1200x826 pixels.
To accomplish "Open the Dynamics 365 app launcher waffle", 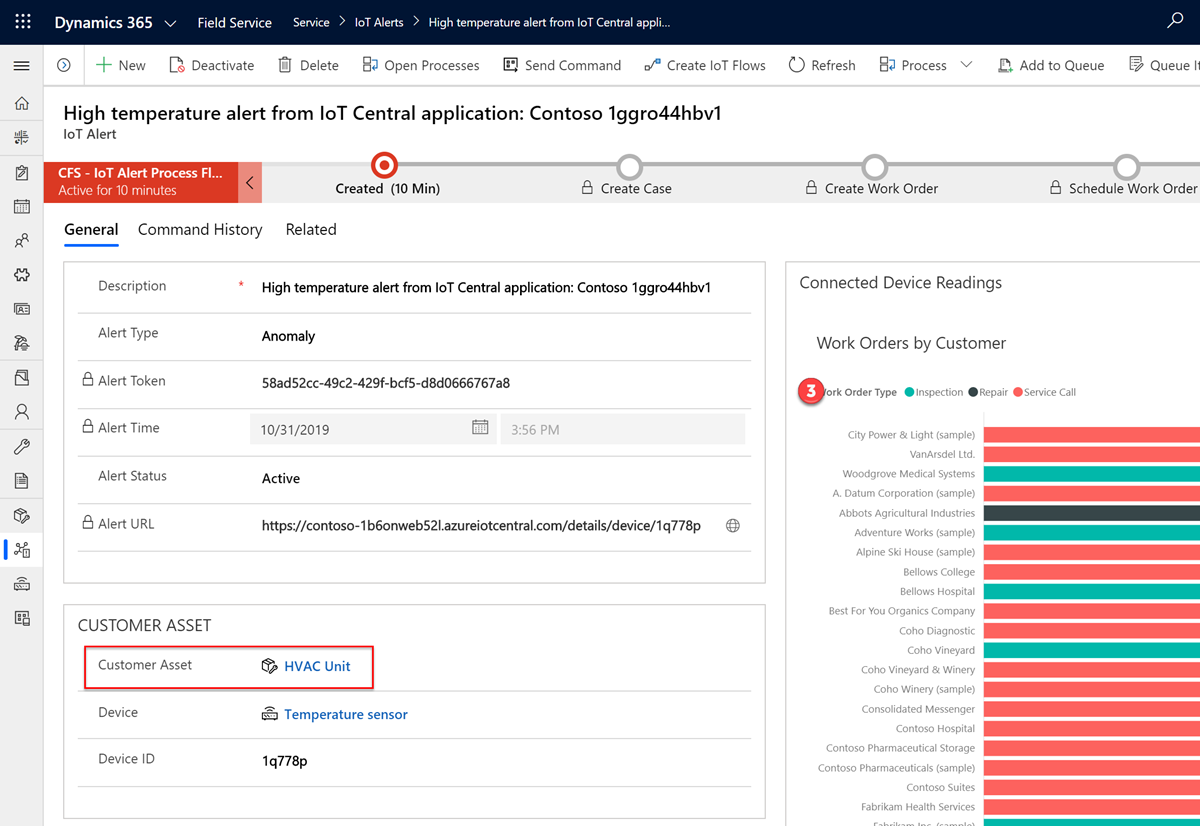I will [22, 21].
